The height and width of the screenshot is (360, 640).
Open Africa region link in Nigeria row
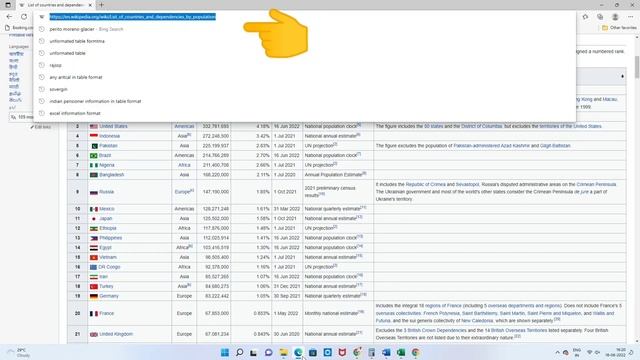[x=184, y=165]
